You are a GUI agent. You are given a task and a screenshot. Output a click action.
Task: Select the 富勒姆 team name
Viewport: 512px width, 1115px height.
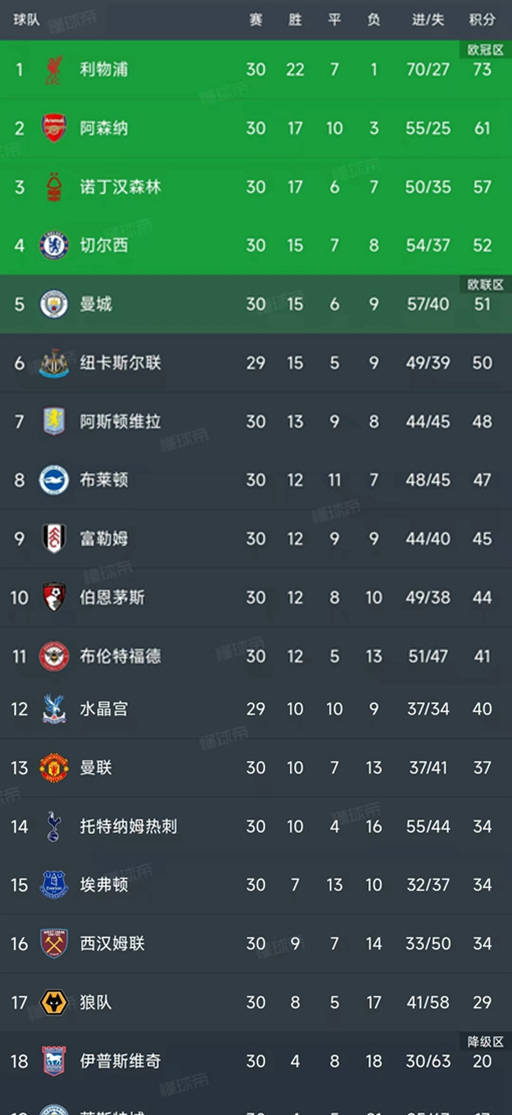tap(104, 538)
